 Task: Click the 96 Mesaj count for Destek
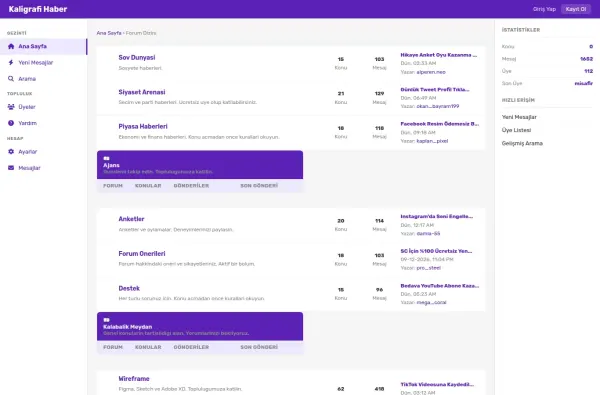pos(379,290)
